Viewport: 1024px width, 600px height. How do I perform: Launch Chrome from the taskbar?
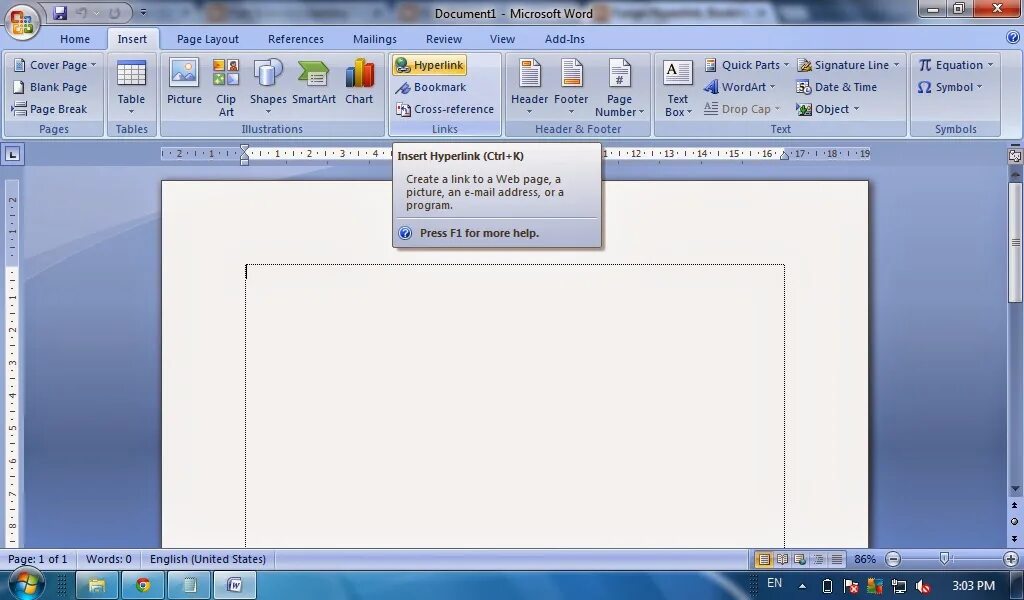[142, 585]
